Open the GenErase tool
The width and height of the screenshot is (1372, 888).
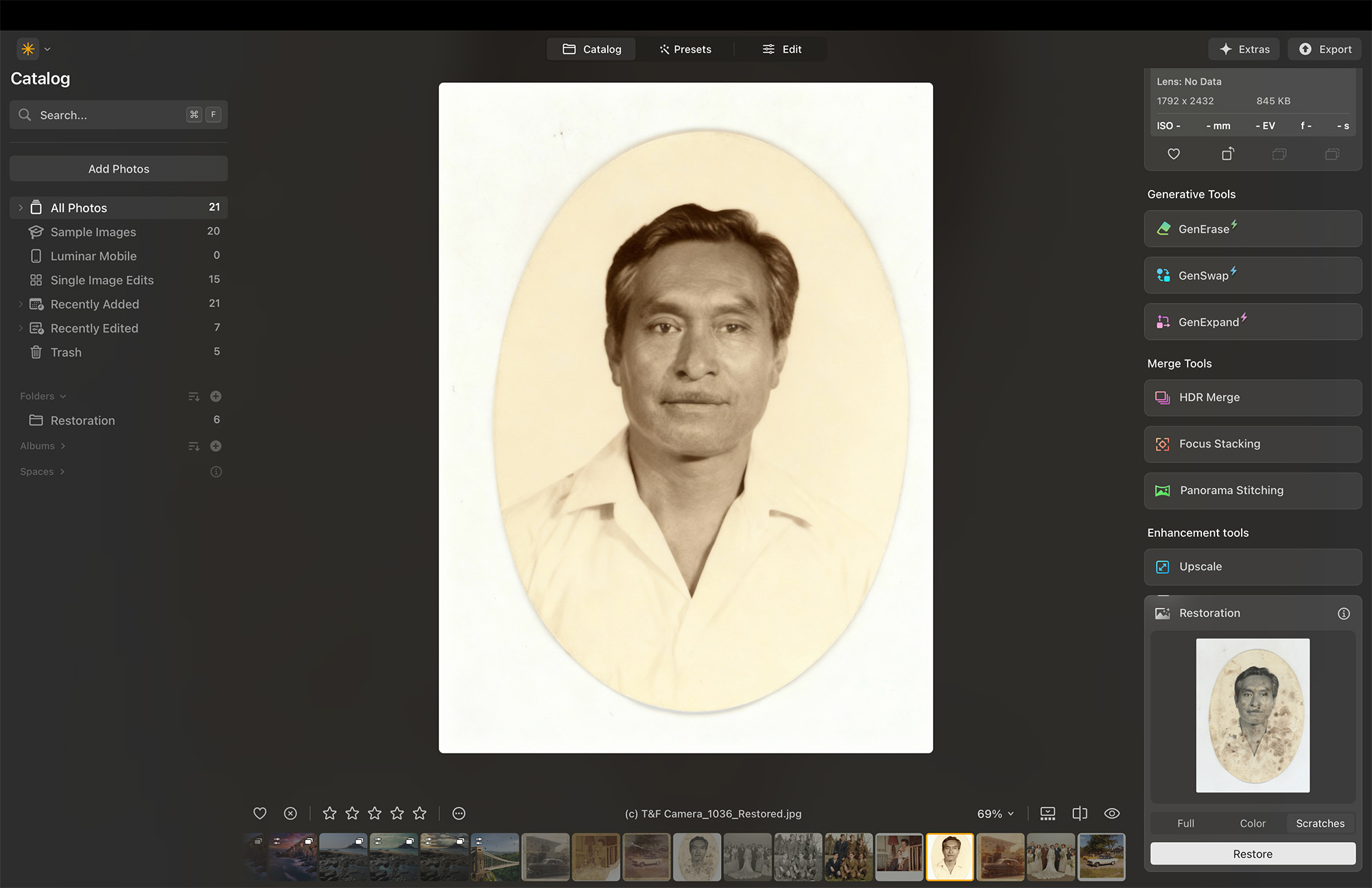[1252, 229]
